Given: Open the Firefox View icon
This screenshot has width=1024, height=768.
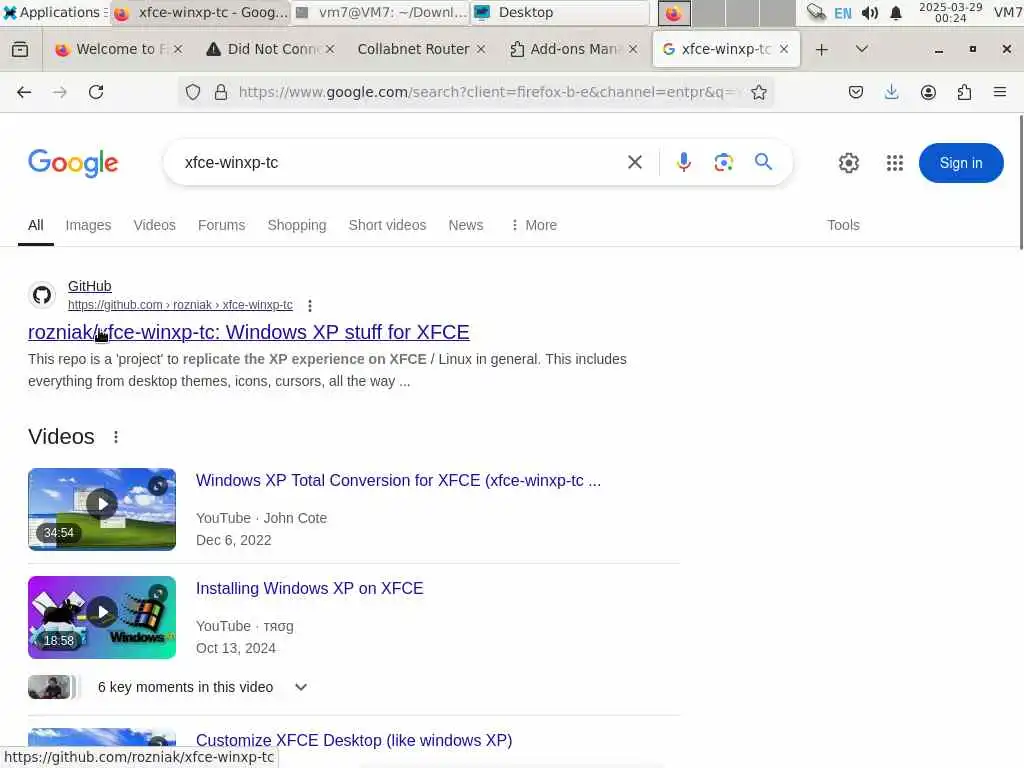Looking at the screenshot, I should tap(20, 49).
